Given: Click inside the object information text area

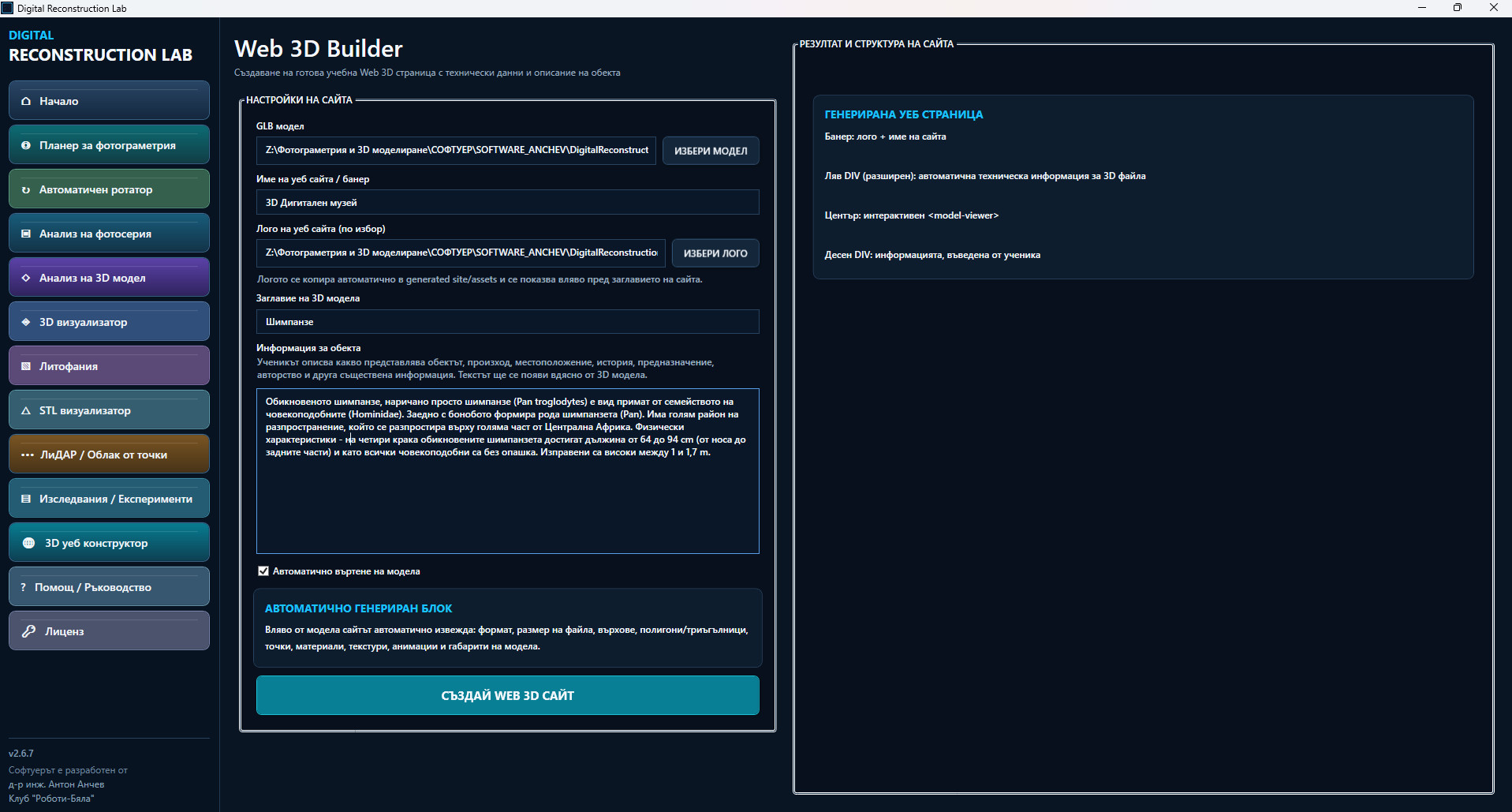Looking at the screenshot, I should (508, 471).
